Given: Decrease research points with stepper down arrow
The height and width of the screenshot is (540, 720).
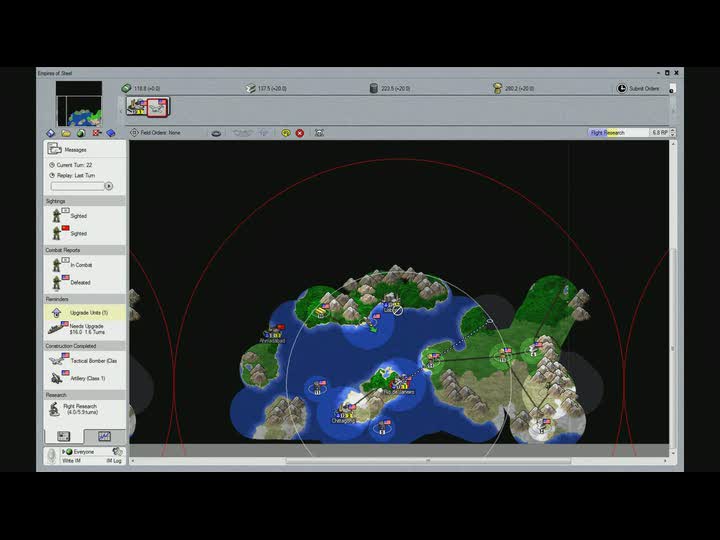Looking at the screenshot, I should coord(673,135).
